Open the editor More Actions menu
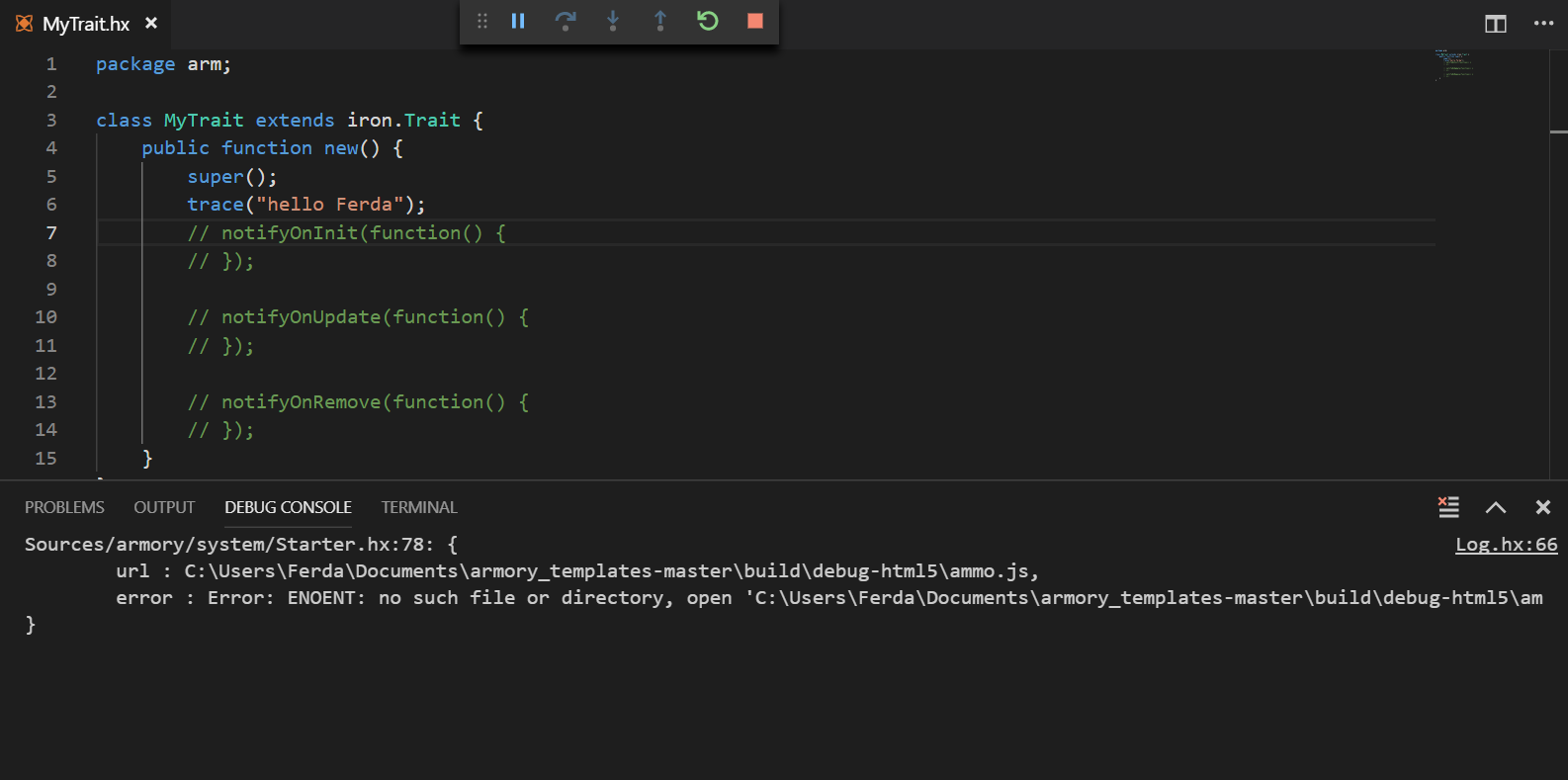The height and width of the screenshot is (780, 1568). (1543, 23)
